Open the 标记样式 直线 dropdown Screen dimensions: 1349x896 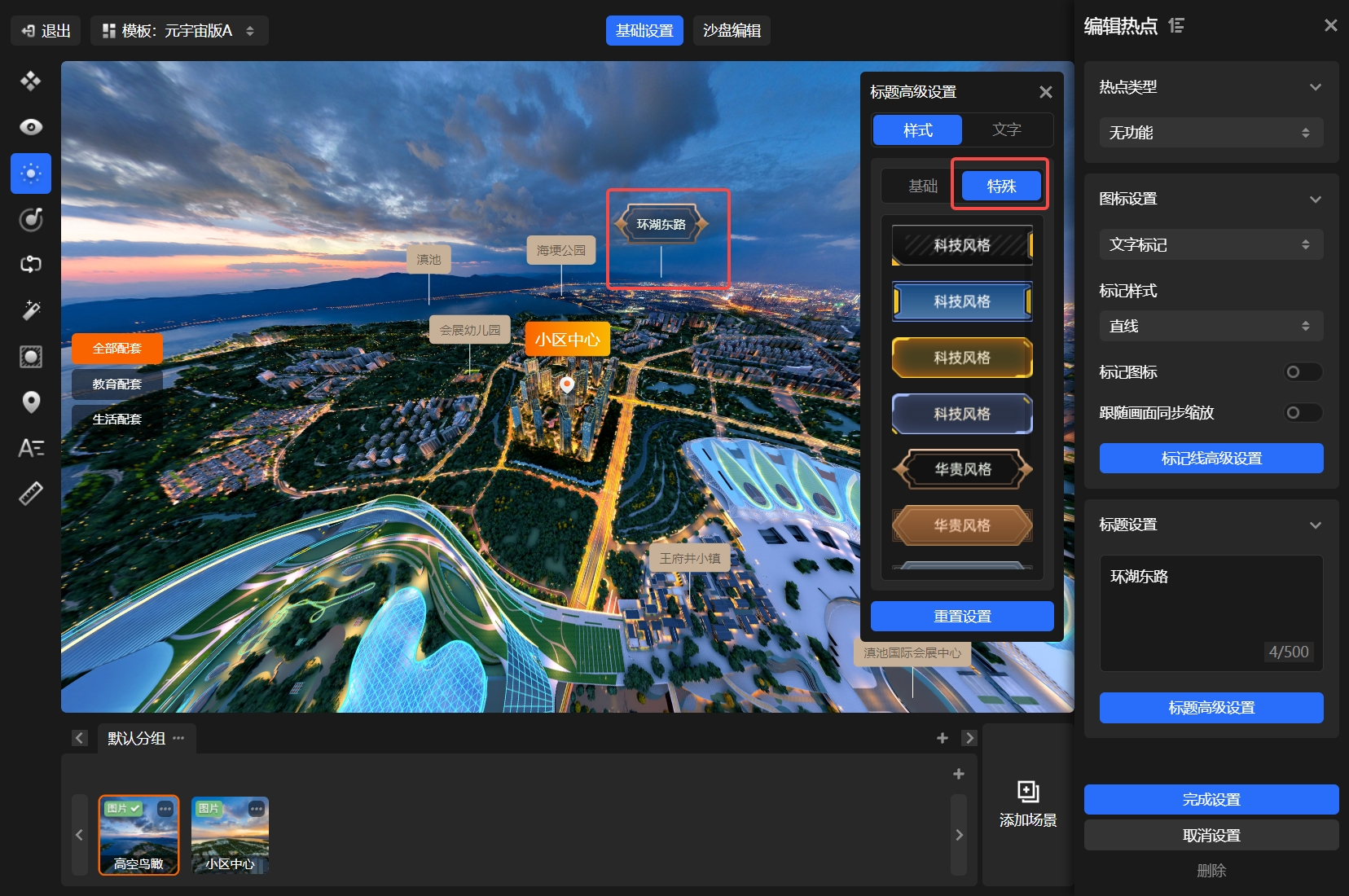(x=1211, y=327)
